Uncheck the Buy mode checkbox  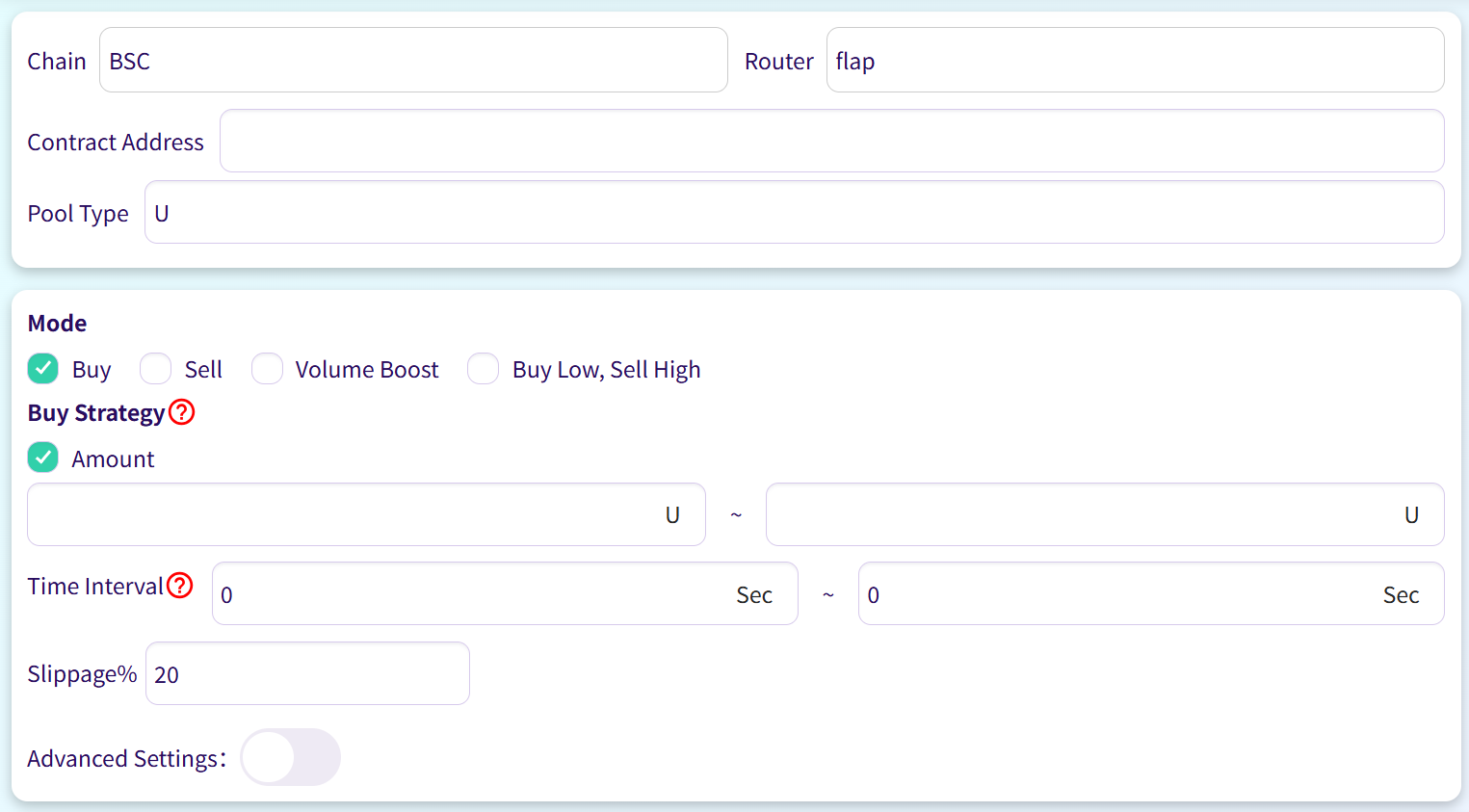(x=43, y=369)
